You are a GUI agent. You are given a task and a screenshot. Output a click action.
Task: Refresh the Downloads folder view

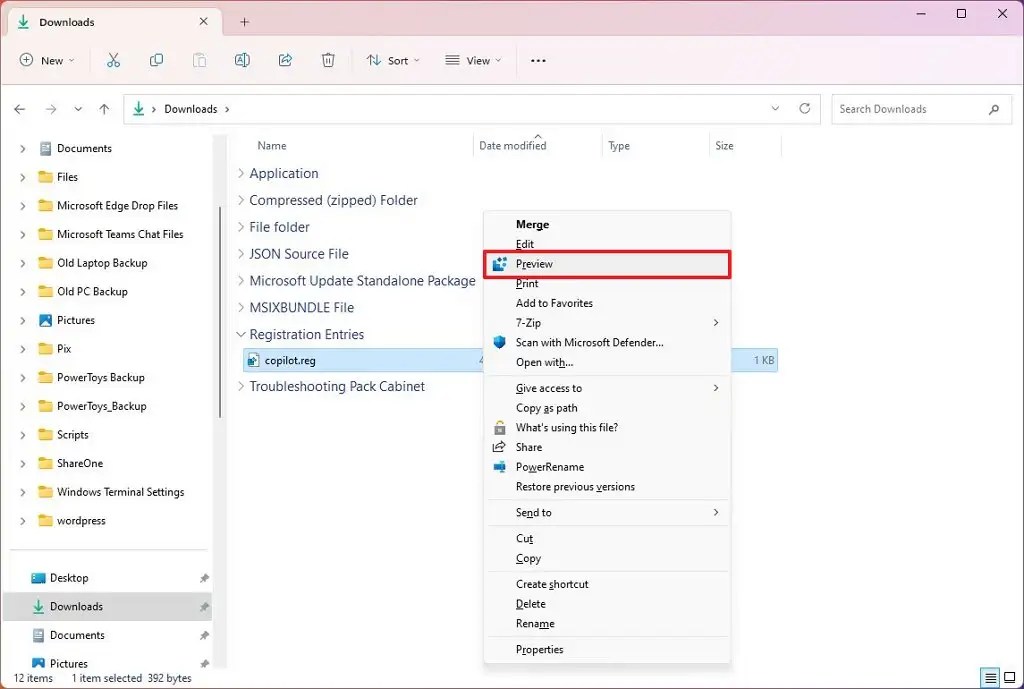805,109
